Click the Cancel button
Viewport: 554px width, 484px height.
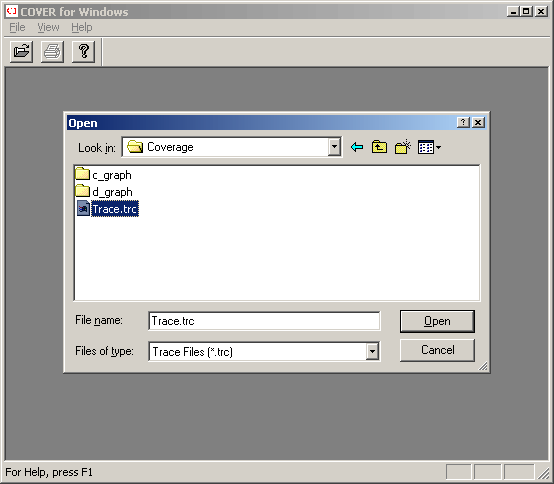pos(437,350)
